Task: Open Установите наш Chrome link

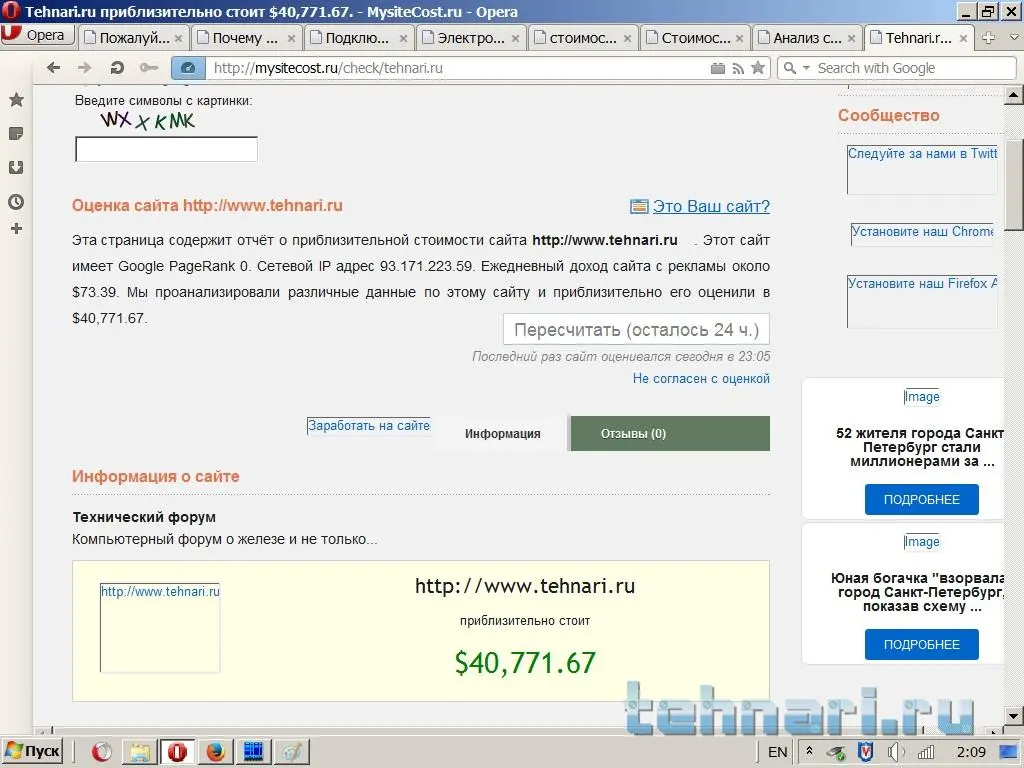Action: coord(922,234)
